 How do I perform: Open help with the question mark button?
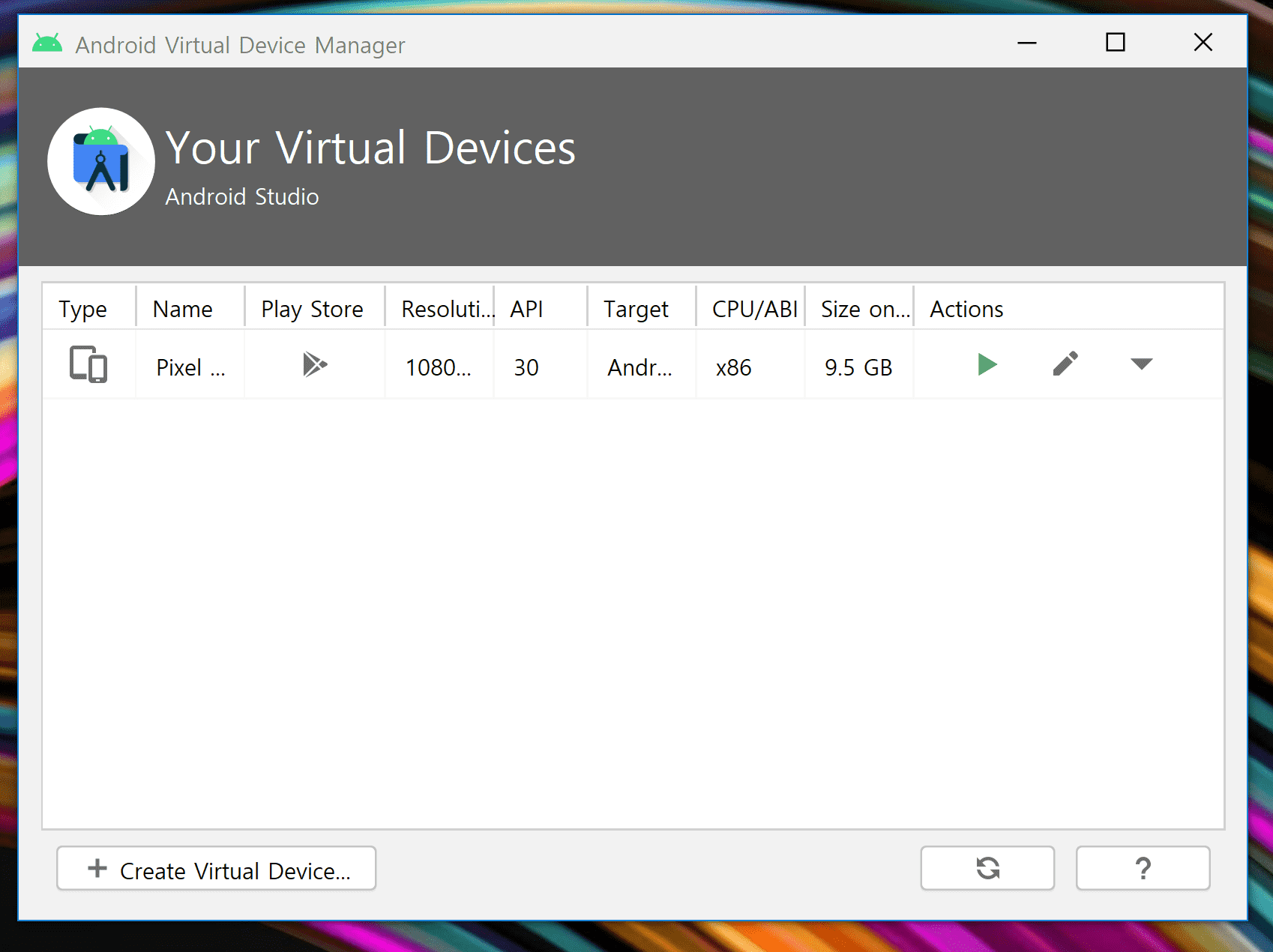point(1143,868)
